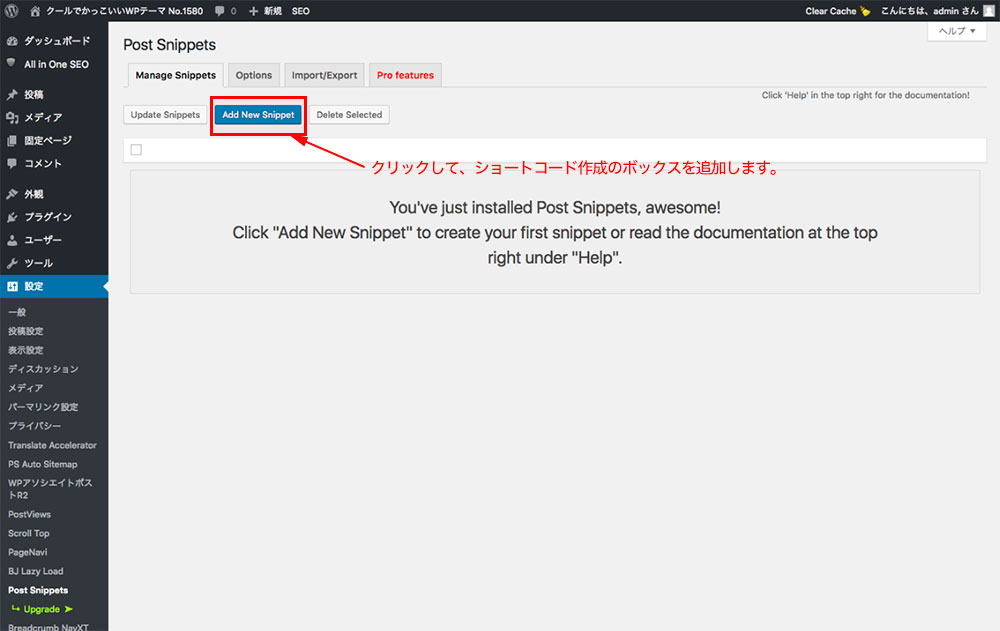Open ユーザー menu item

(x=43, y=240)
